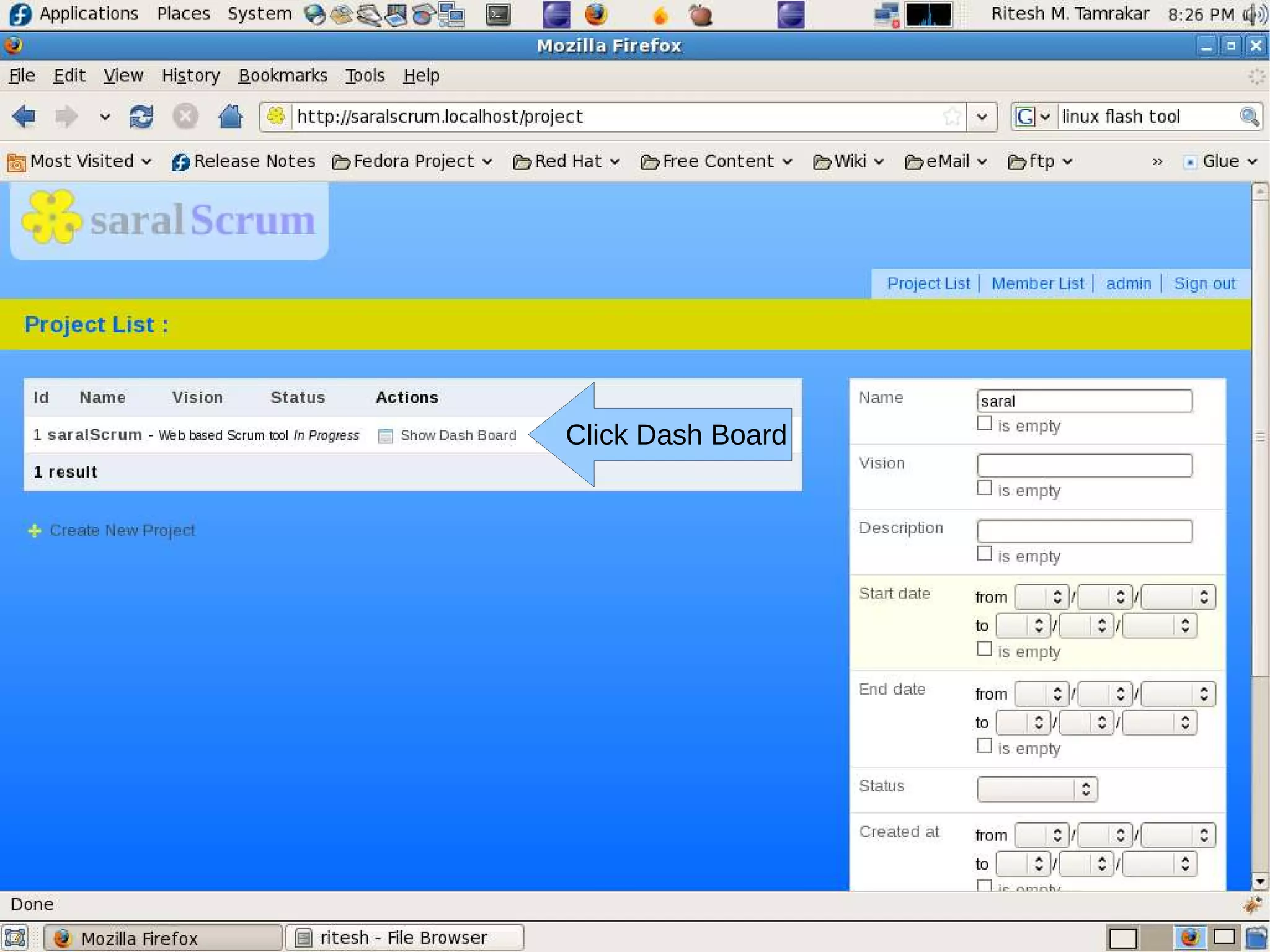Click the system monitor graph applet
The height and width of the screenshot is (952, 1270).
point(928,14)
